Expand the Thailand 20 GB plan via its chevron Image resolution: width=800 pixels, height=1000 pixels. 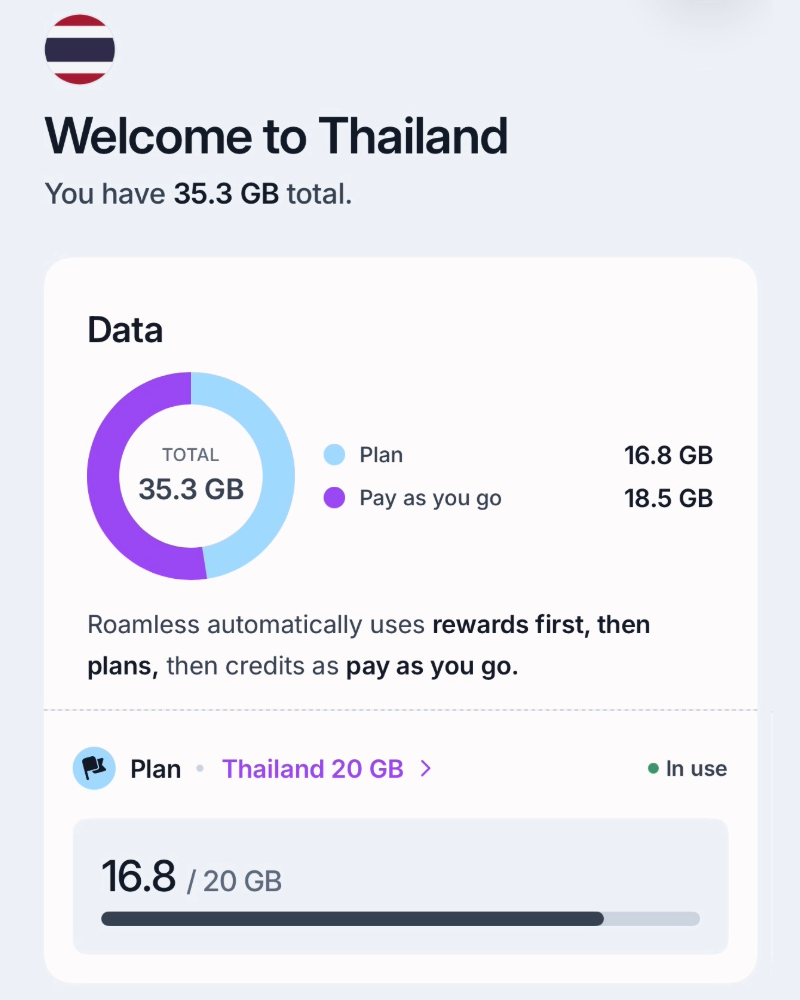coord(428,769)
